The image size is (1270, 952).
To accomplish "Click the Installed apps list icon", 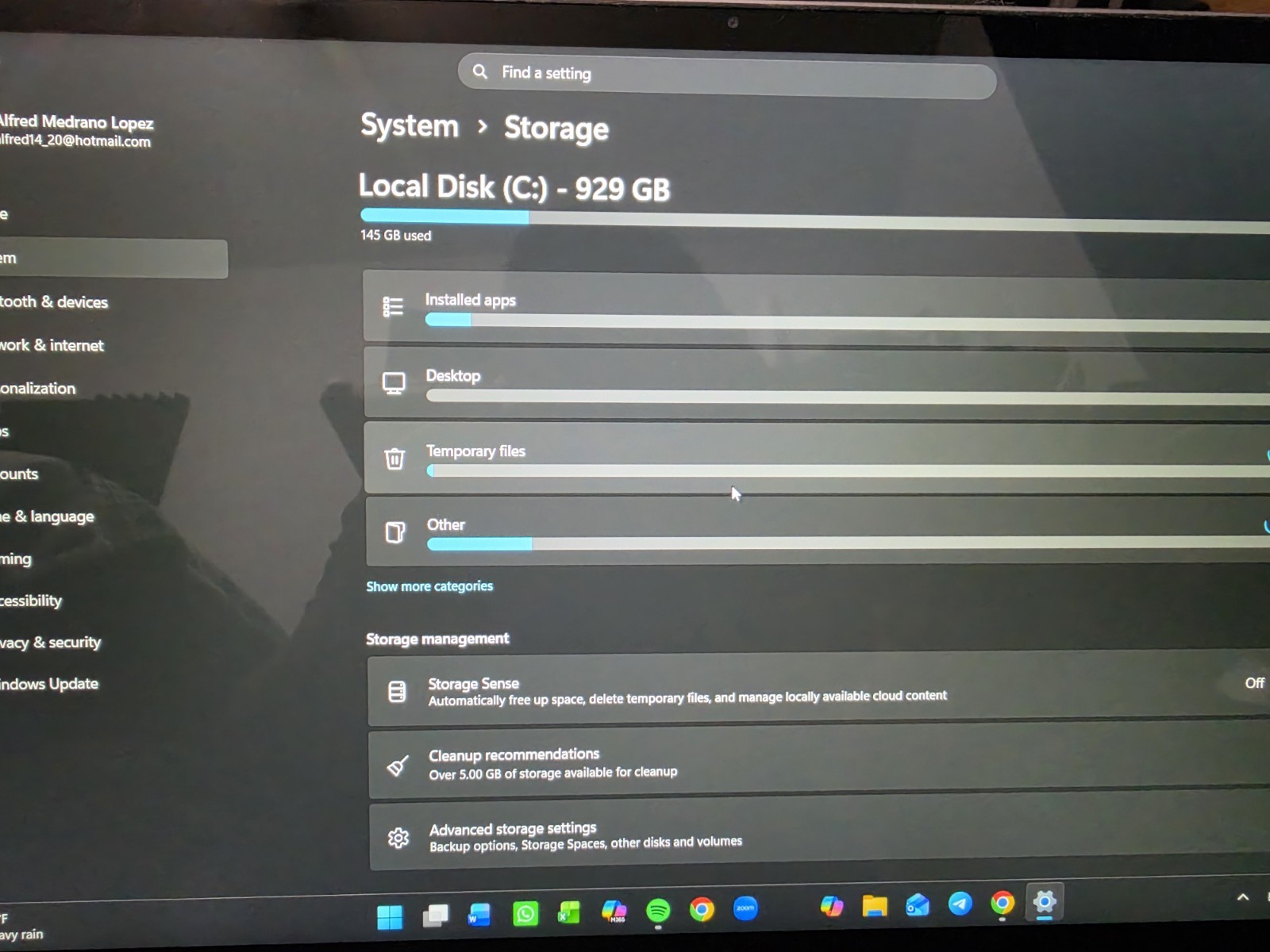I will point(393,306).
